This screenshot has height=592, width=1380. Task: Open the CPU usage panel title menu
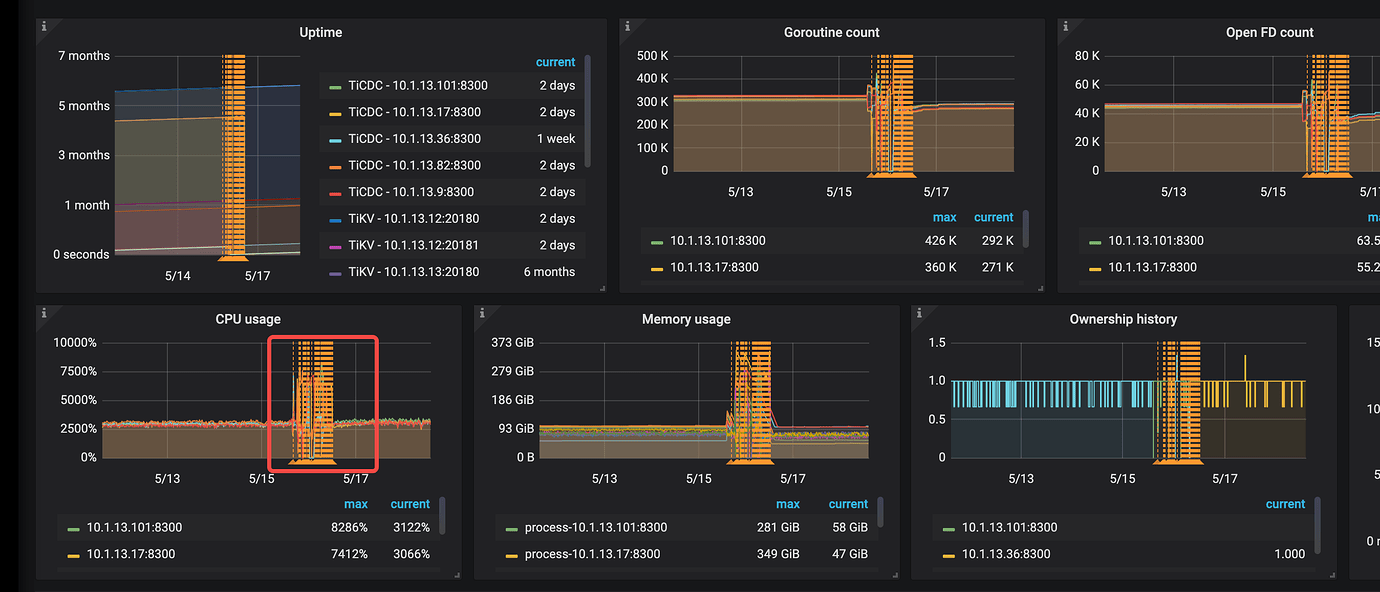click(x=248, y=319)
